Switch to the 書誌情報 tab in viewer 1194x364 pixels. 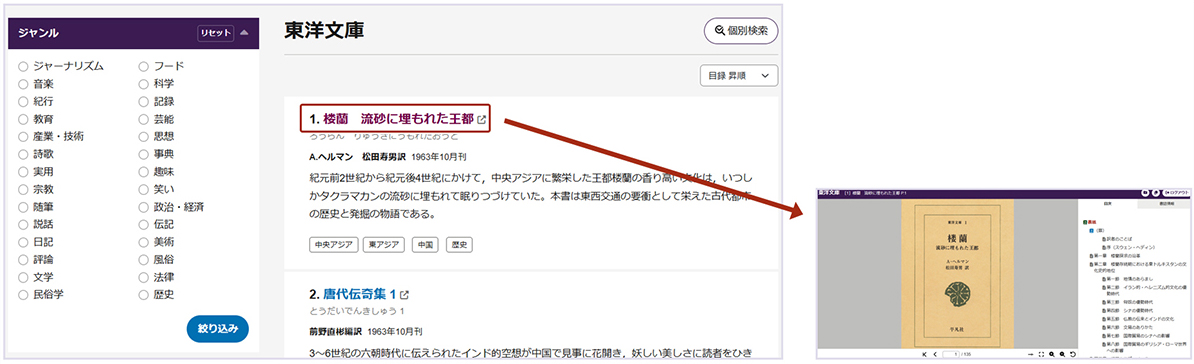tap(1164, 204)
